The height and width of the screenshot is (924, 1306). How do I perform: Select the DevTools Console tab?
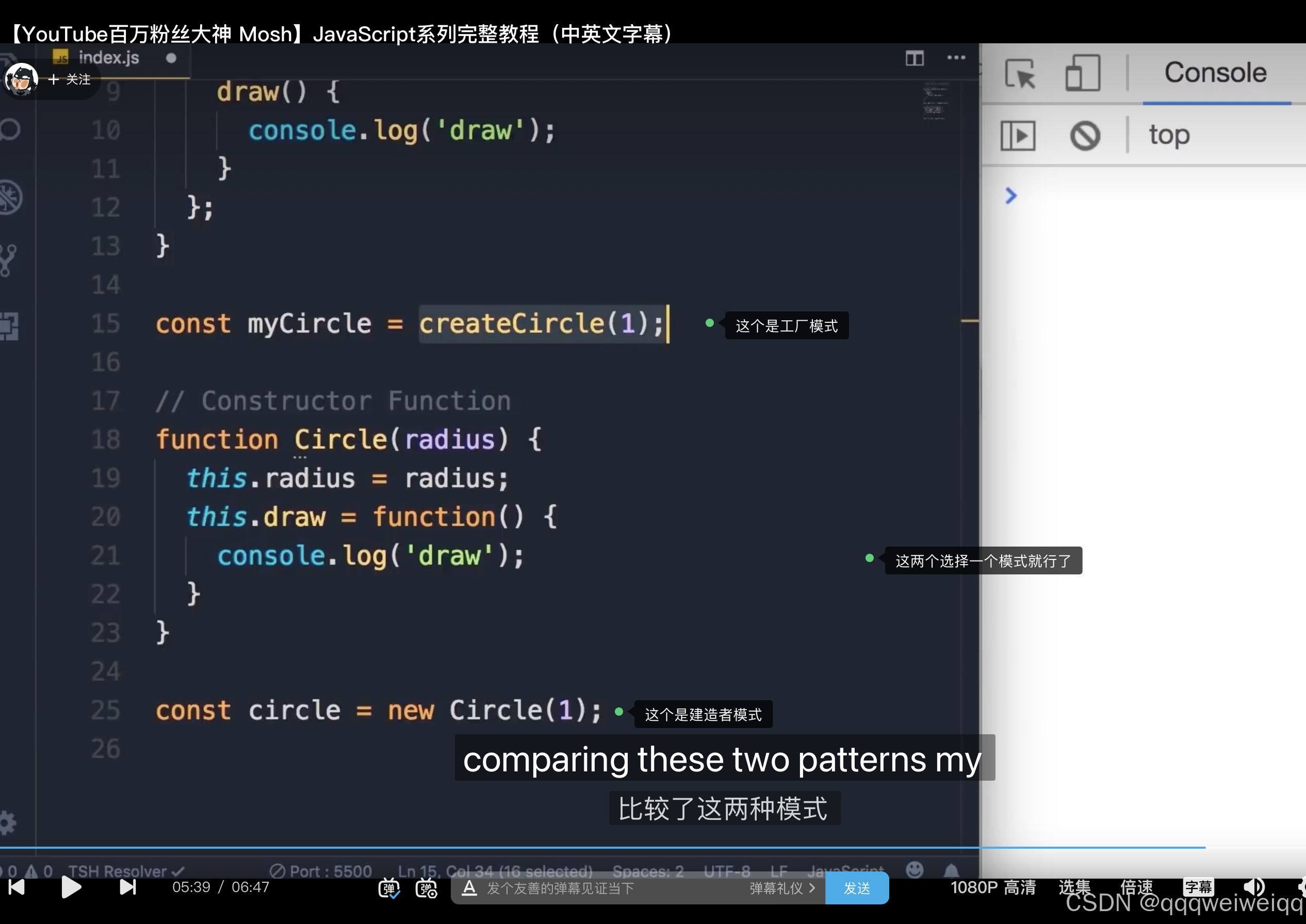tap(1216, 72)
